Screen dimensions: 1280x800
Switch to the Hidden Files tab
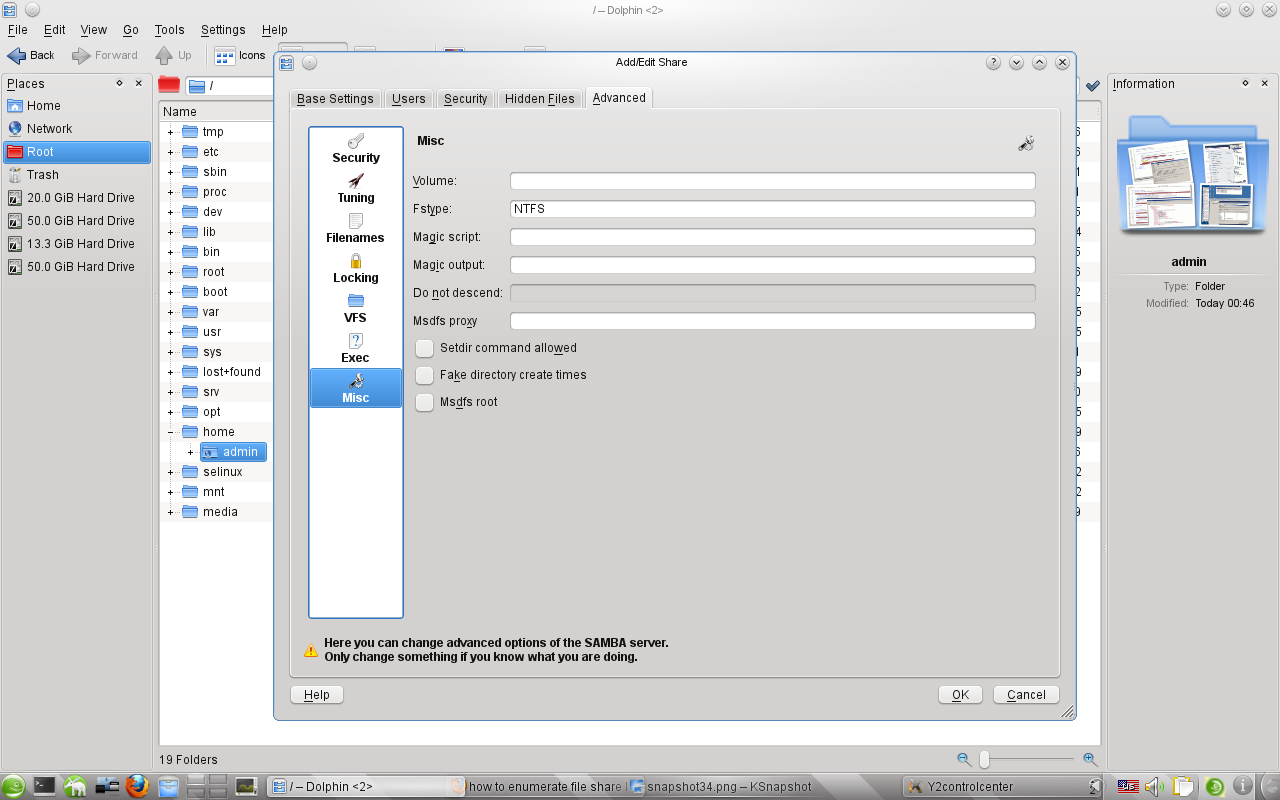point(540,99)
